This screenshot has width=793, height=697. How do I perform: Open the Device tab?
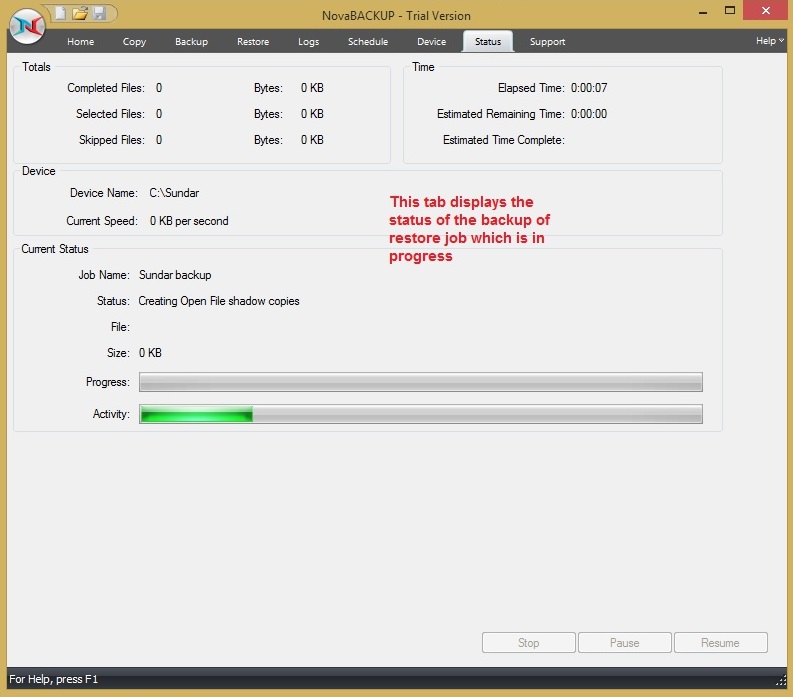click(432, 42)
